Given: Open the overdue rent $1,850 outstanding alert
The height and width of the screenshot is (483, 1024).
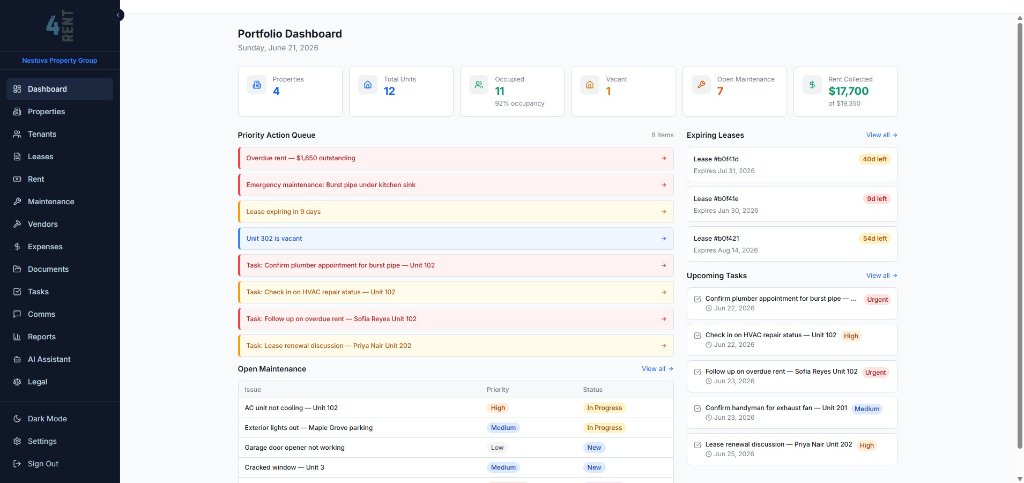Looking at the screenshot, I should (455, 158).
